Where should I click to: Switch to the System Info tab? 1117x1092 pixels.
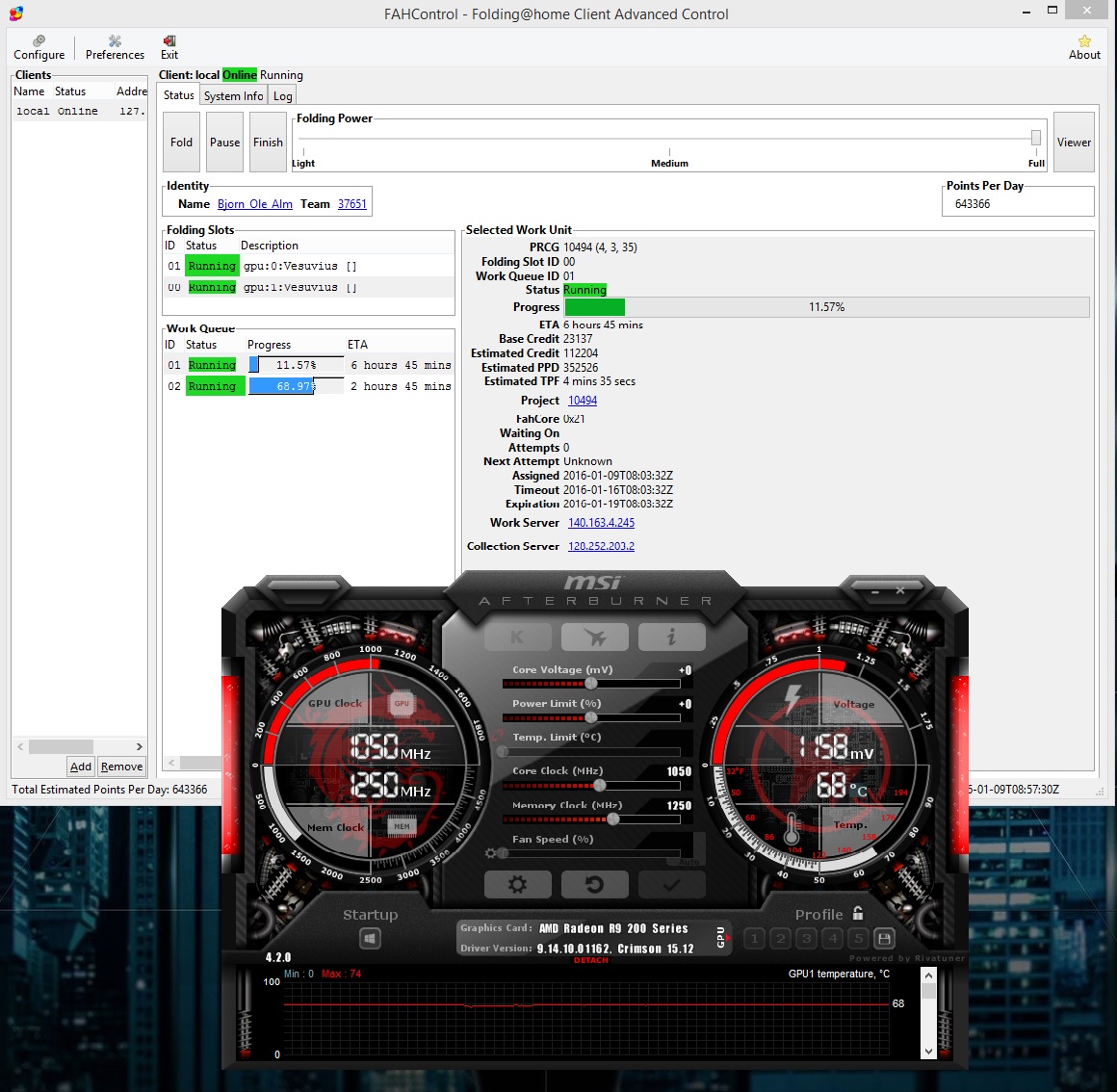234,96
